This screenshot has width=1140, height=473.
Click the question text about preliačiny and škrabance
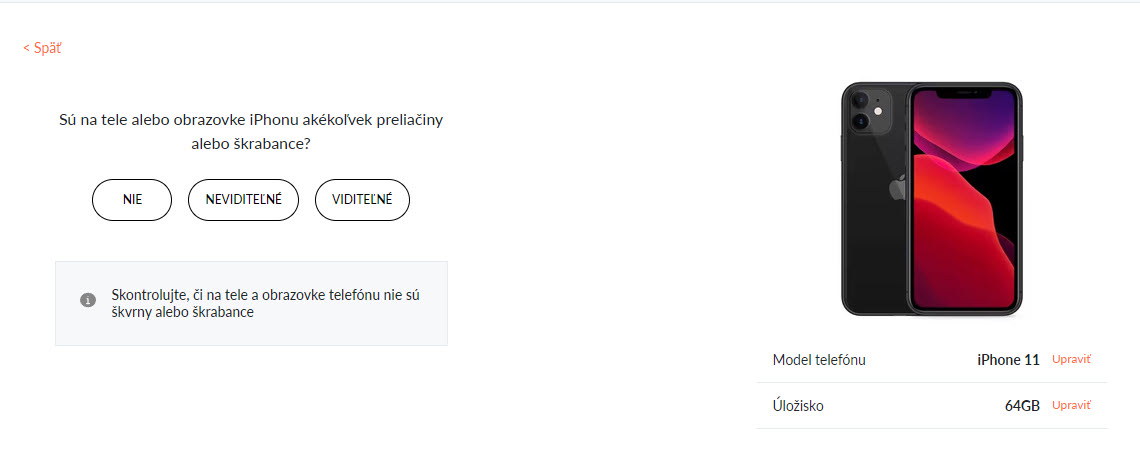coord(250,132)
